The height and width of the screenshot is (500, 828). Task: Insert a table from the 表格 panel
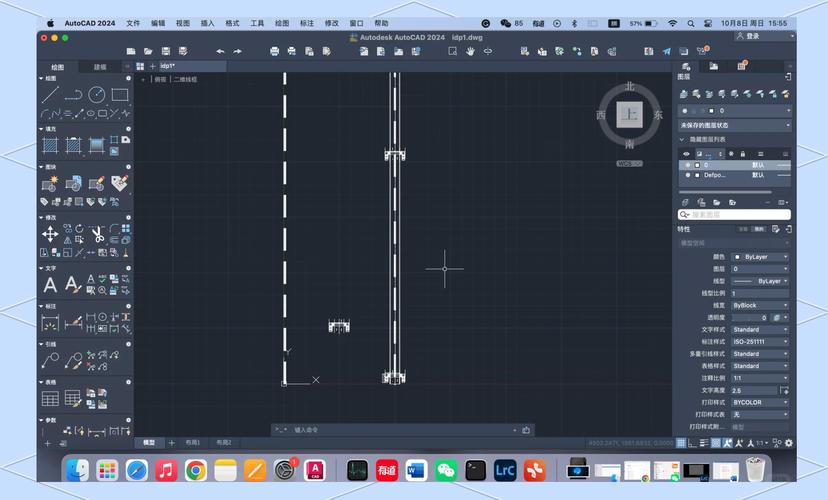50,398
